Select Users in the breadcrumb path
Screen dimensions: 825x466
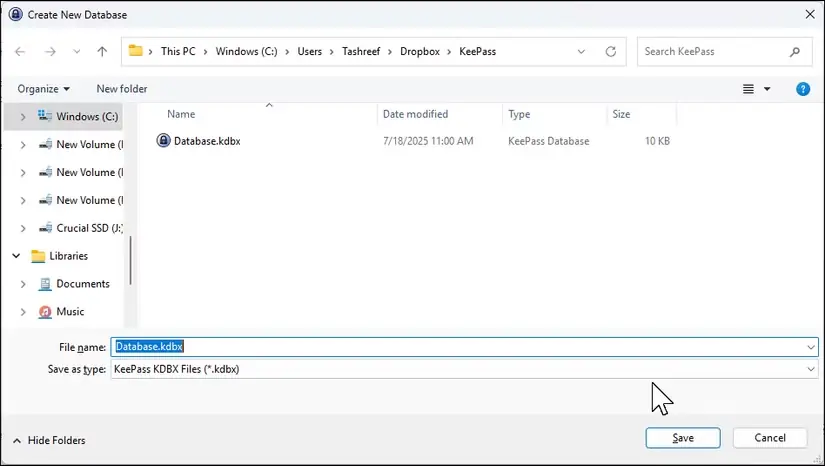(309, 52)
